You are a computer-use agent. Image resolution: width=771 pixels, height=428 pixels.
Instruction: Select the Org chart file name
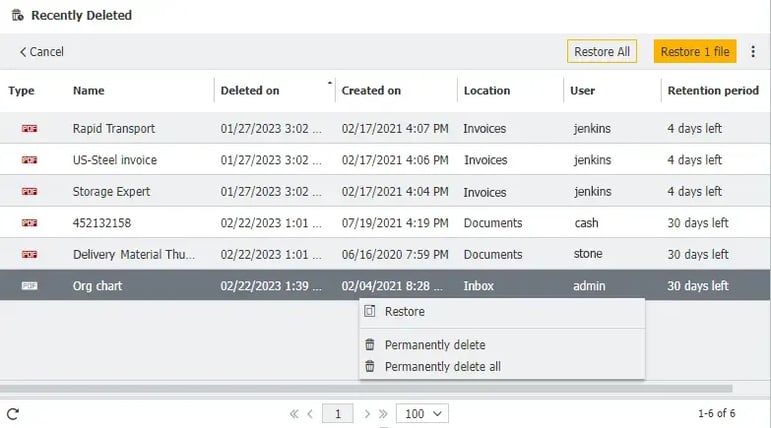[x=97, y=286]
